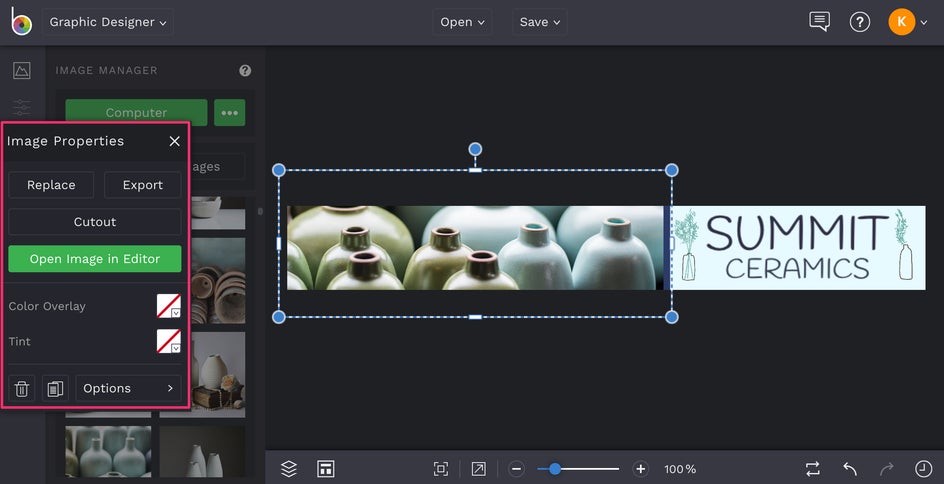Click the fit to screen icon
The height and width of the screenshot is (484, 944).
(x=441, y=469)
